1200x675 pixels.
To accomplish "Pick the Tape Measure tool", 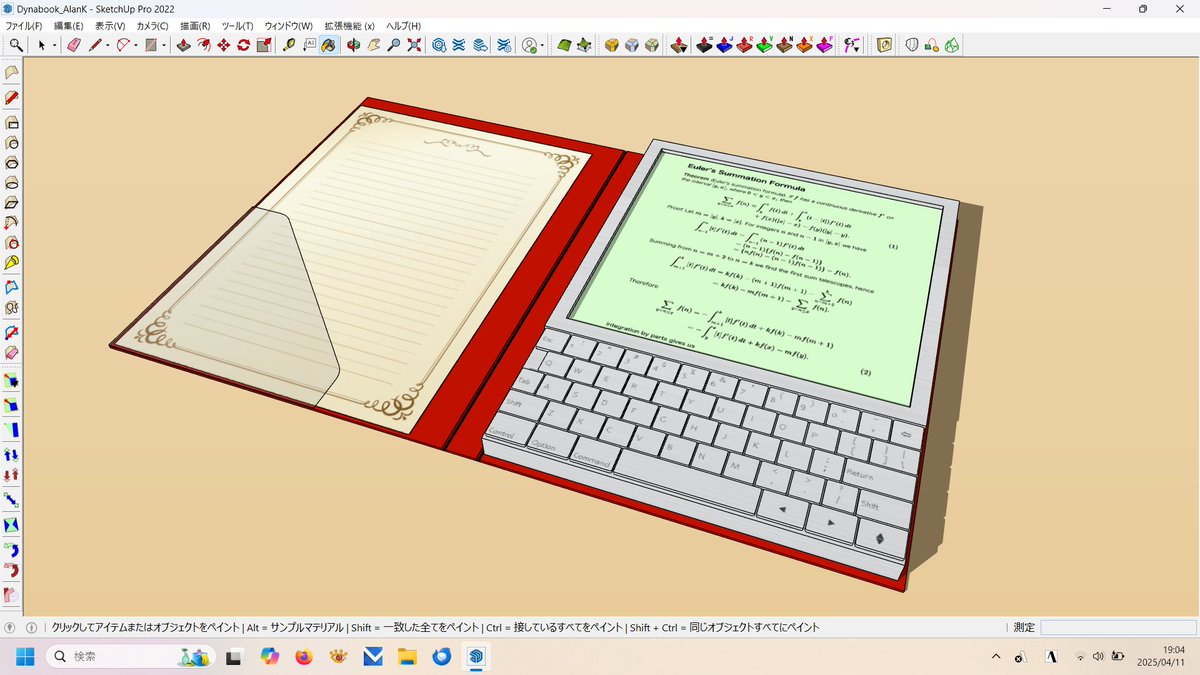I will [x=289, y=45].
